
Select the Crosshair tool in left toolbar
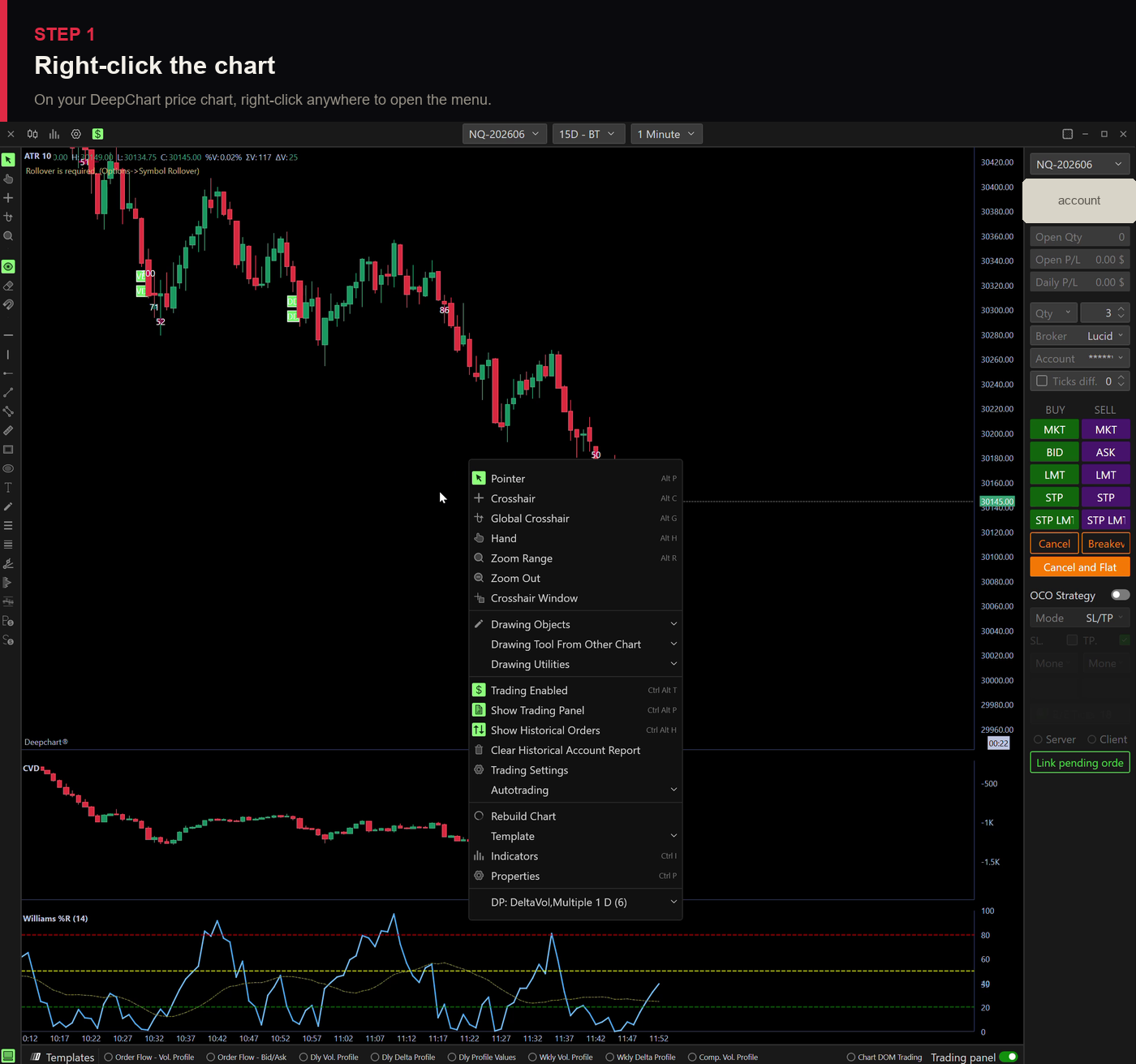8,198
